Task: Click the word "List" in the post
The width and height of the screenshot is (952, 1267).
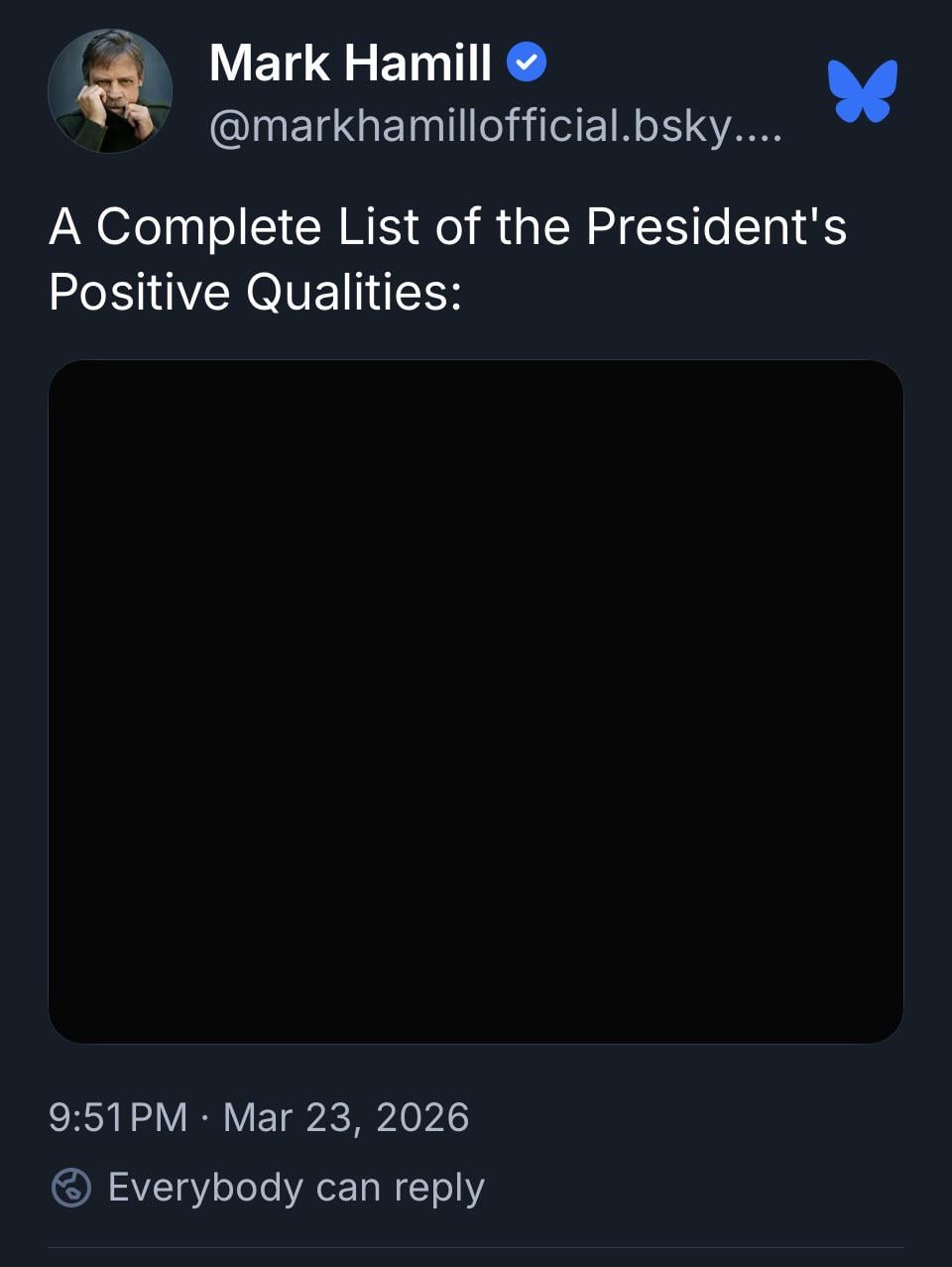Action: (379, 226)
